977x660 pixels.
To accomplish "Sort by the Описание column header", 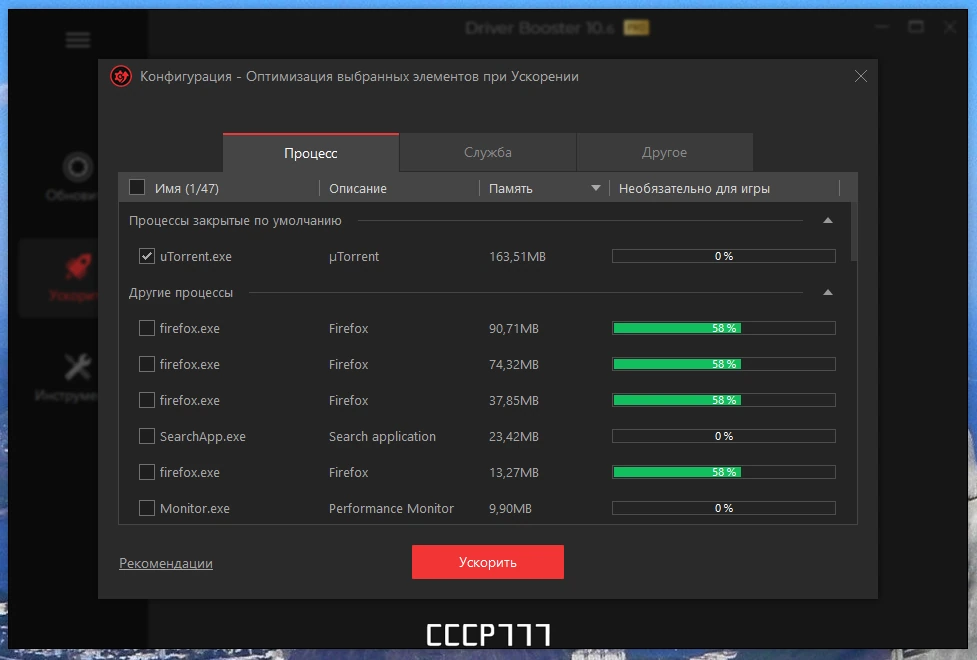I will point(358,188).
